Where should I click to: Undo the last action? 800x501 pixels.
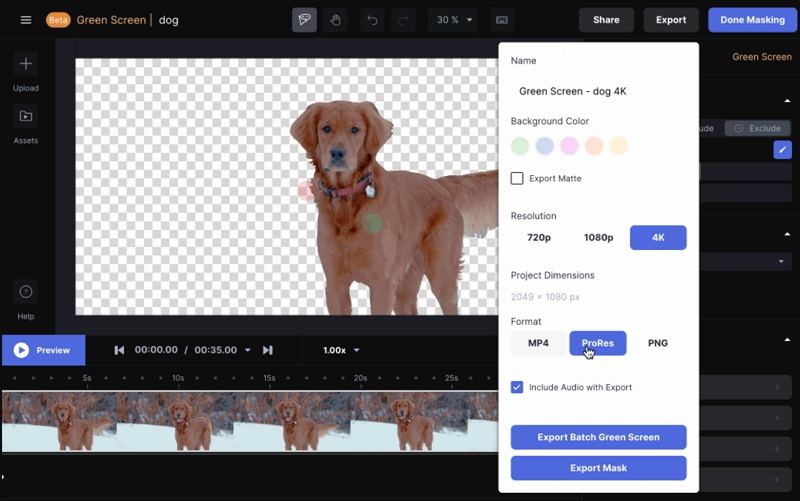pyautogui.click(x=372, y=20)
